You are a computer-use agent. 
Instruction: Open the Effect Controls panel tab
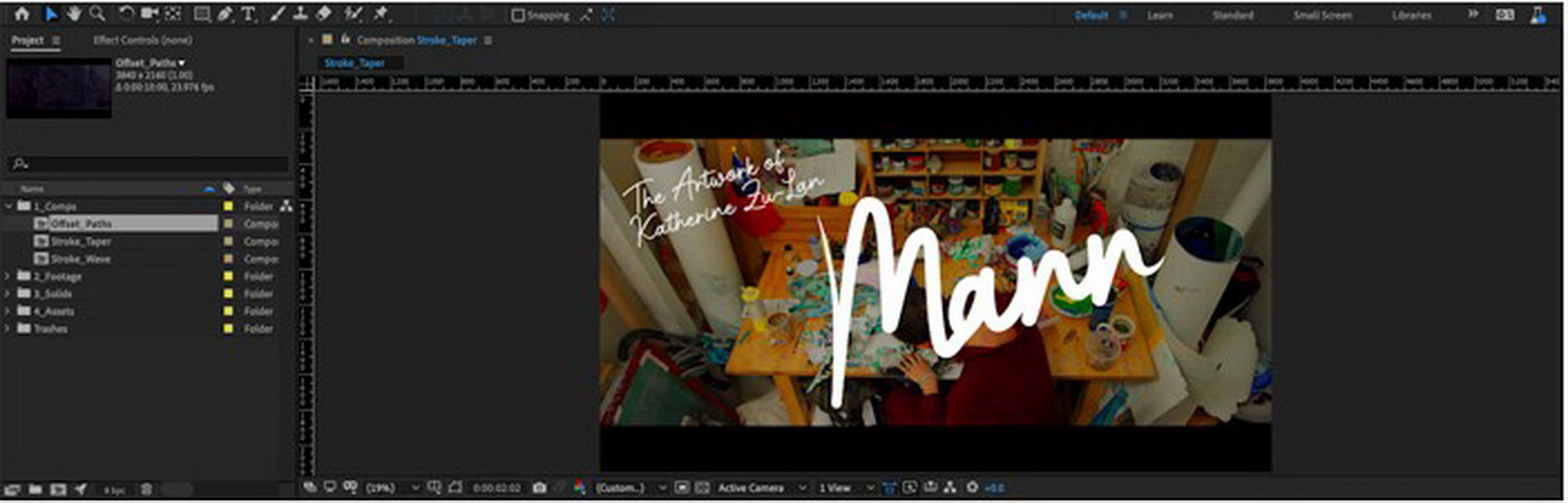tap(142, 40)
